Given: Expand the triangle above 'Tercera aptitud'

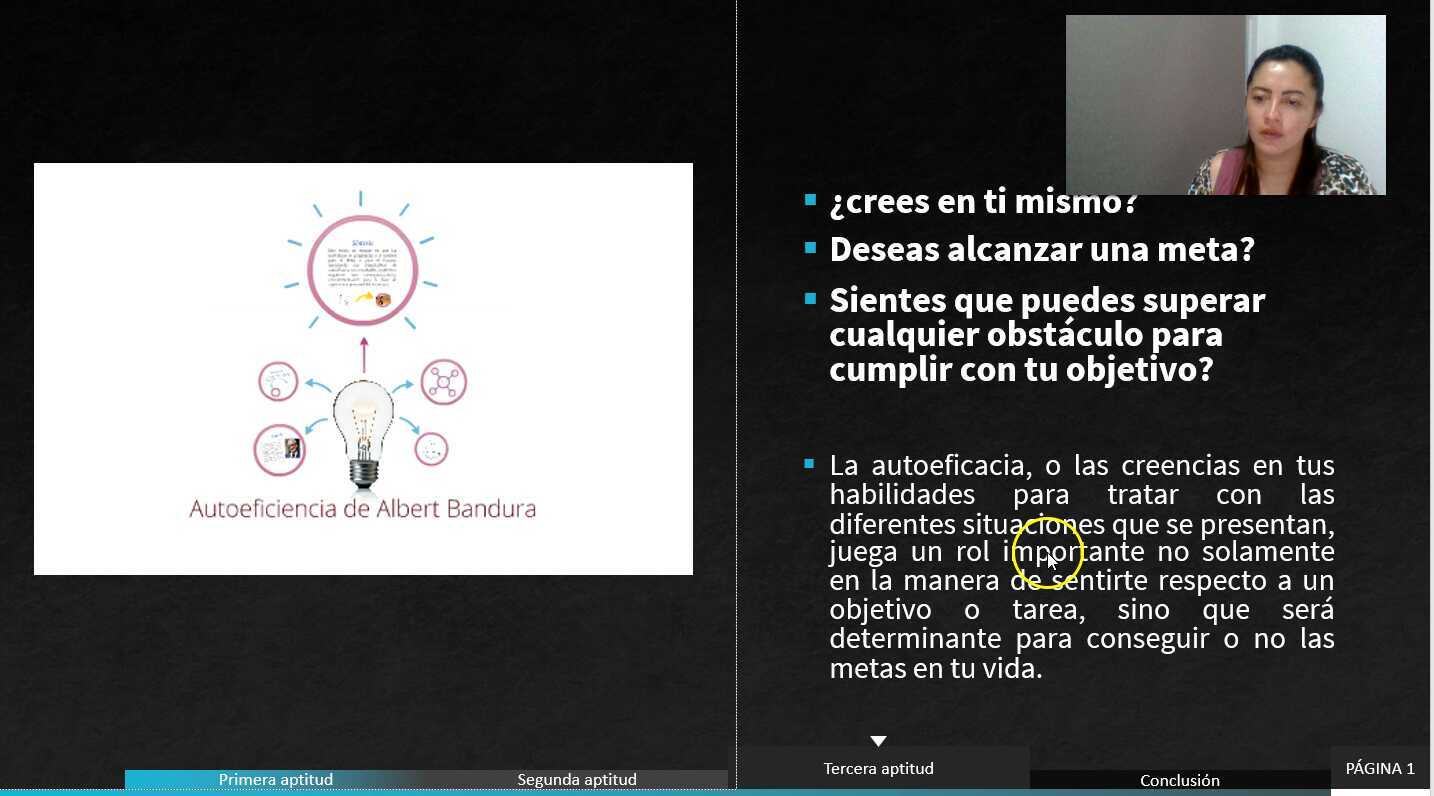Looking at the screenshot, I should point(878,741).
